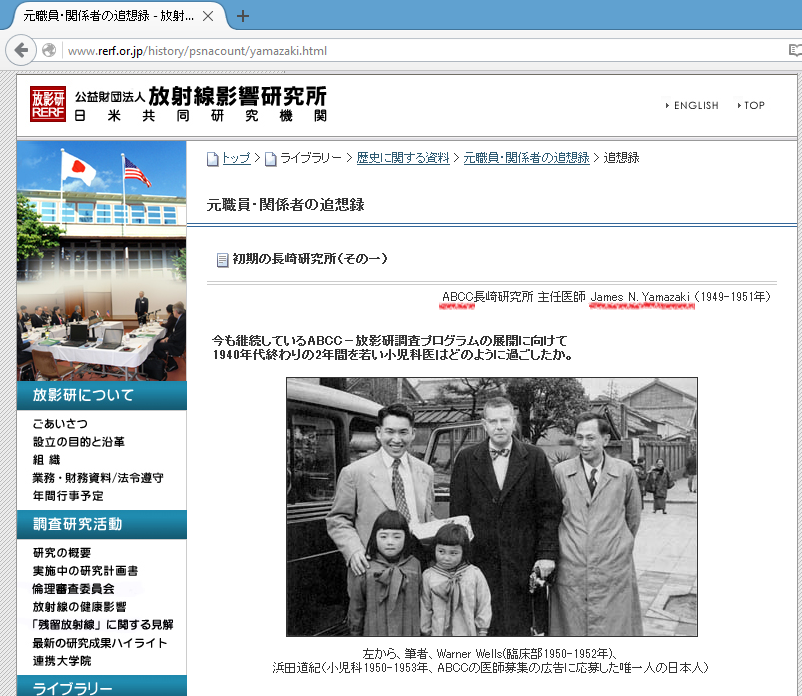The image size is (802, 696).
Task: Open the 調査研究活動 sidebar section header
Action: [x=102, y=524]
